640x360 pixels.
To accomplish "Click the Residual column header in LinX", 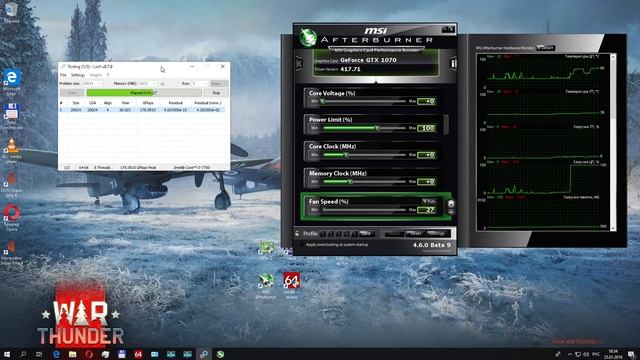I will (x=176, y=103).
